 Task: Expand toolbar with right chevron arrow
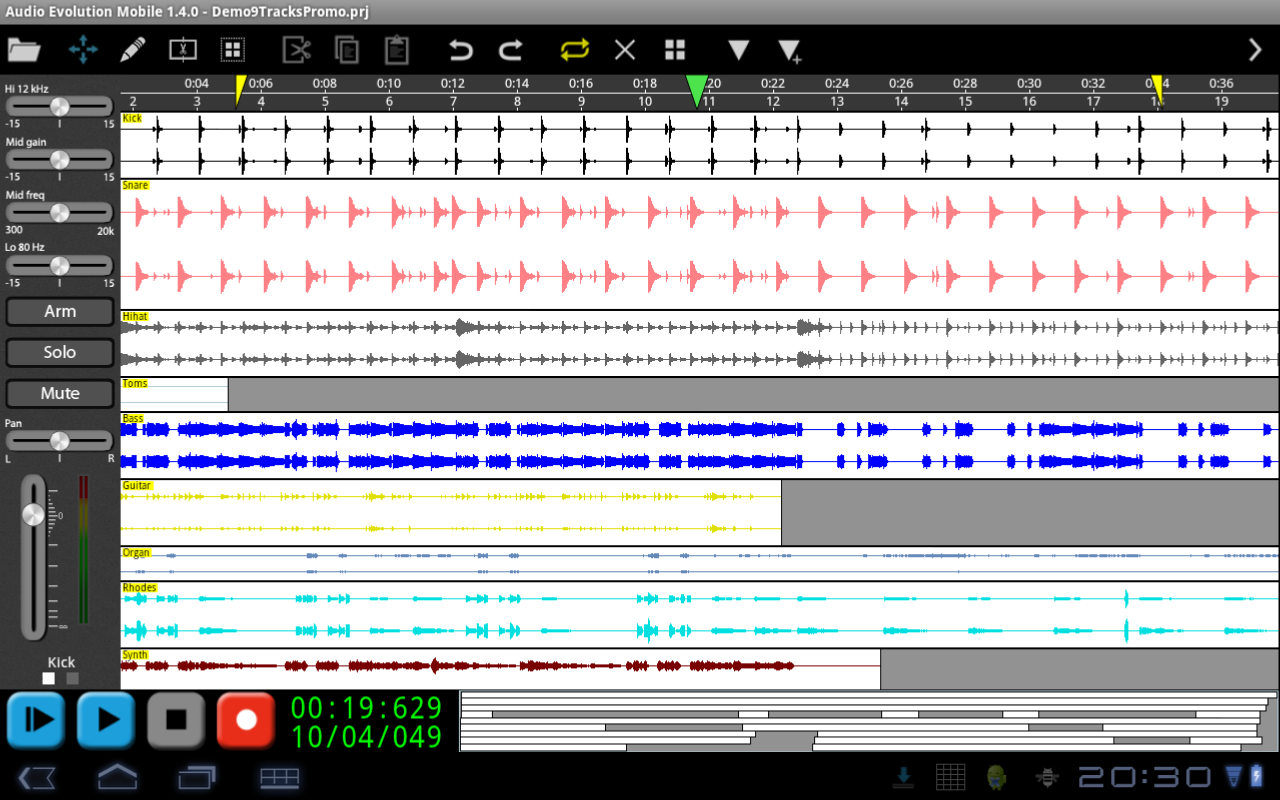pyautogui.click(x=1255, y=50)
